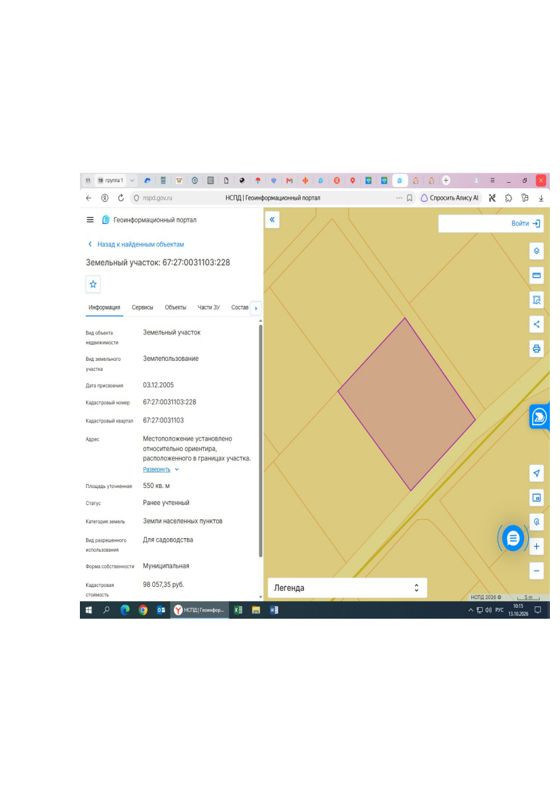Viewport: 560px width, 792px height.
Task: Open the tab group dropdown arrow beside группа 1
Action: coord(132,180)
